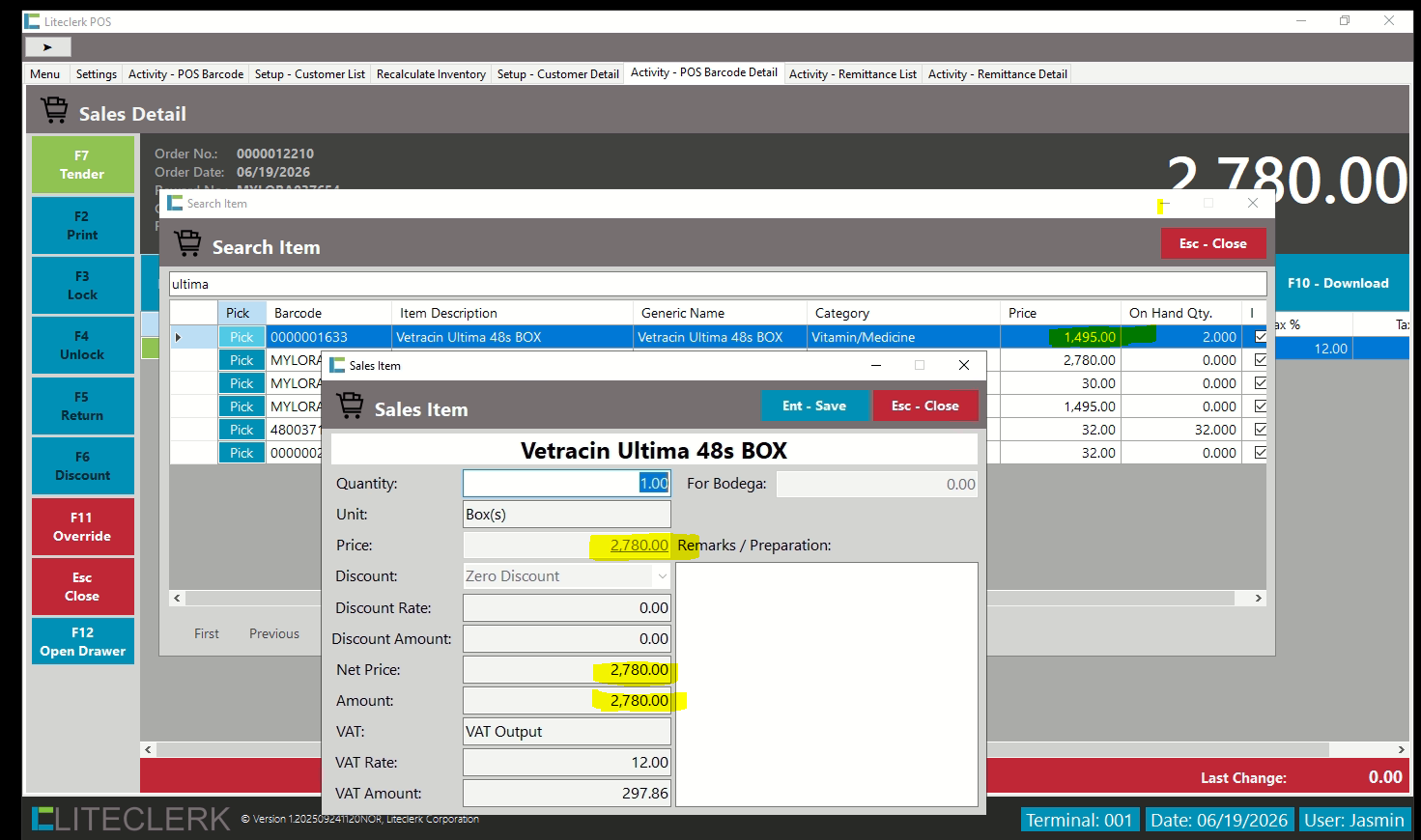Click right arrow of Search Item scrollbar
Viewport: 1421px width, 840px height.
pyautogui.click(x=1258, y=599)
